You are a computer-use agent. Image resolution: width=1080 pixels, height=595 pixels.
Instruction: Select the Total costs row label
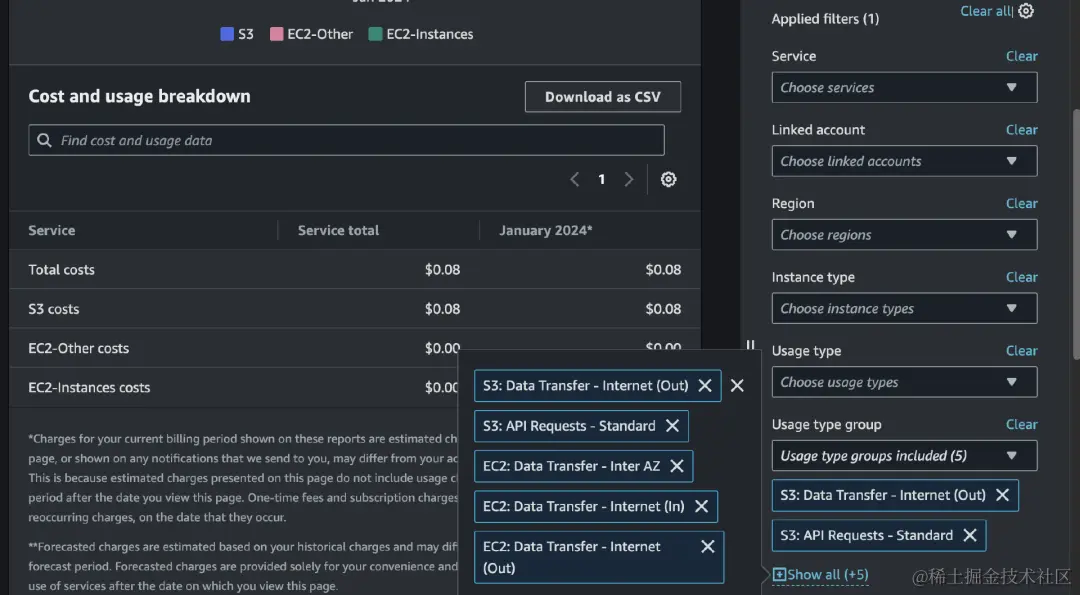(x=61, y=270)
